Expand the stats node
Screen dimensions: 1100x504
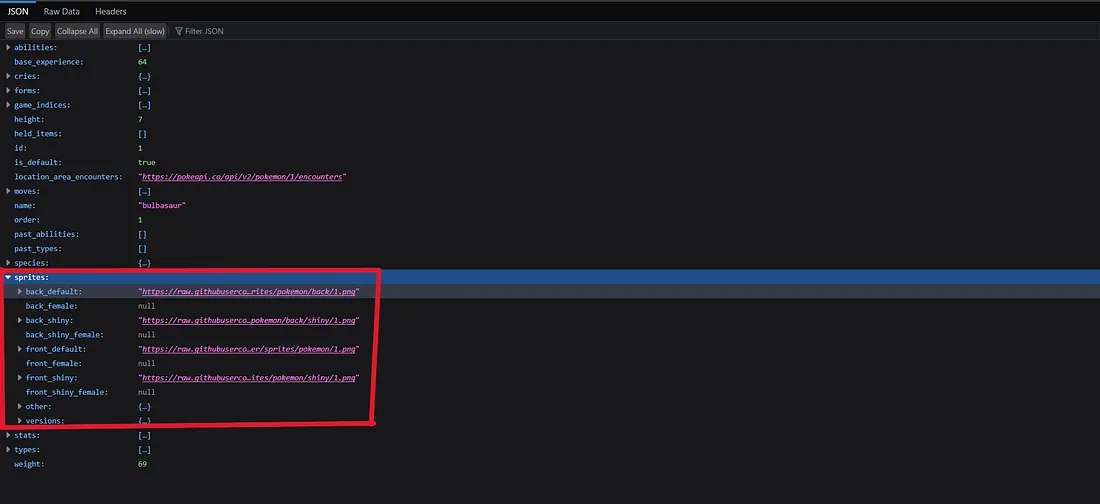pos(8,435)
